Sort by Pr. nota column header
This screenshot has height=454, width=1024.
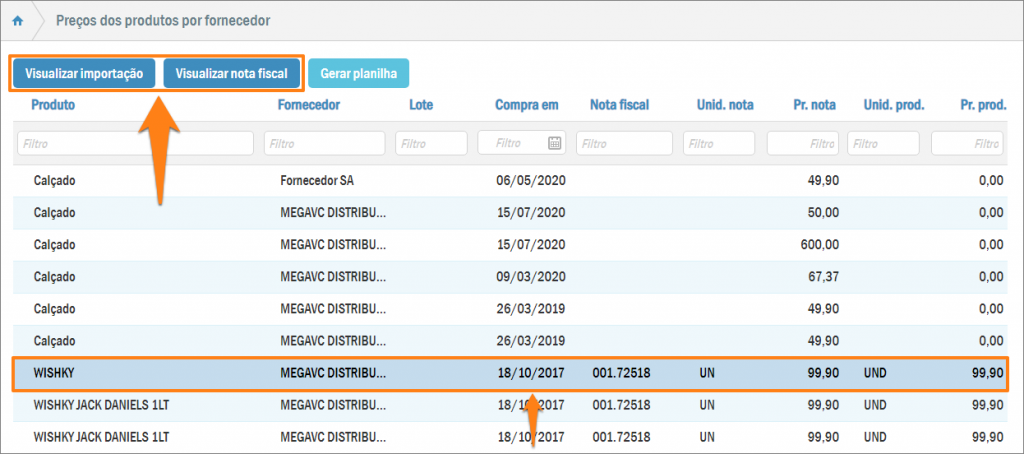[x=815, y=105]
